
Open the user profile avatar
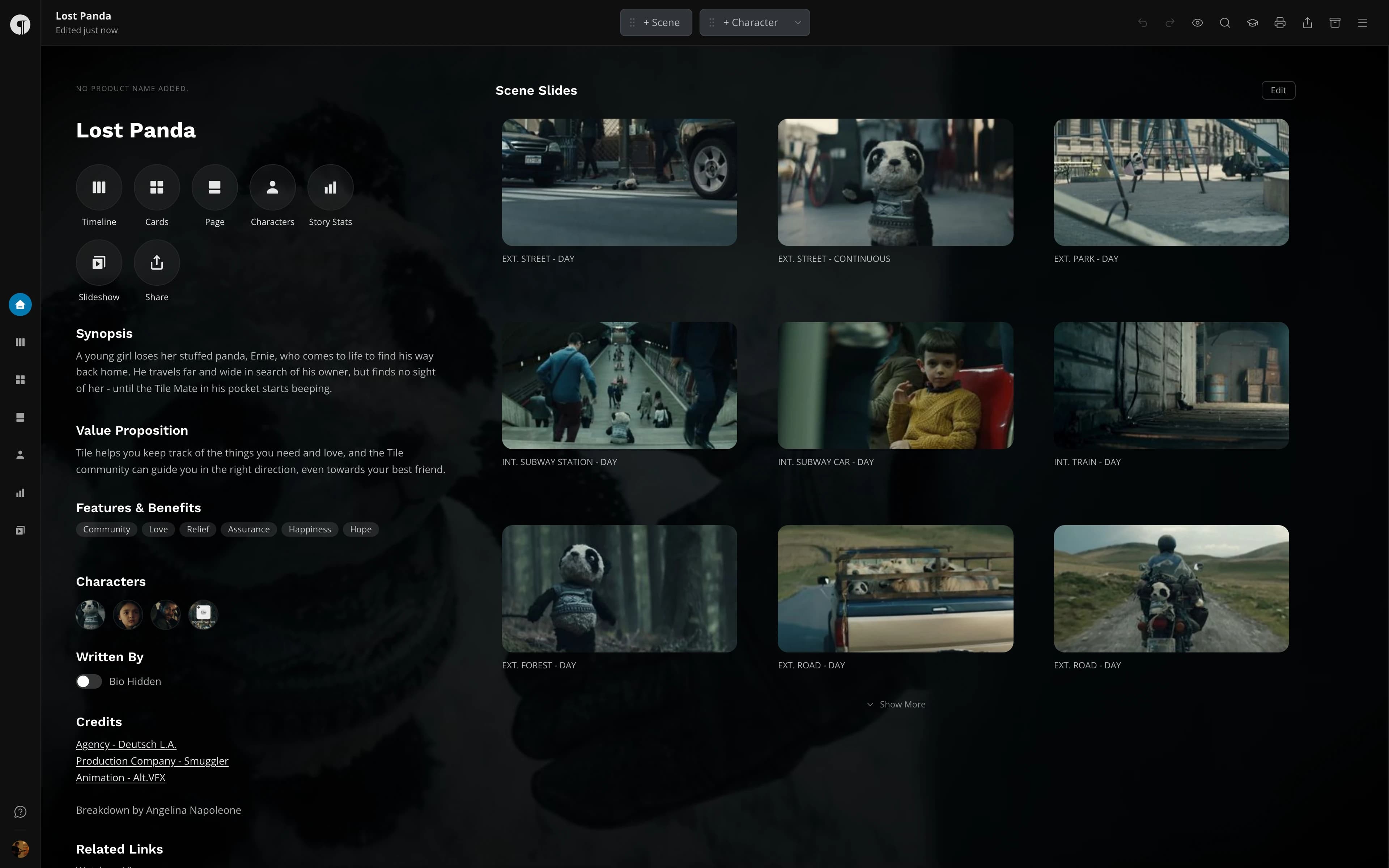coord(20,848)
